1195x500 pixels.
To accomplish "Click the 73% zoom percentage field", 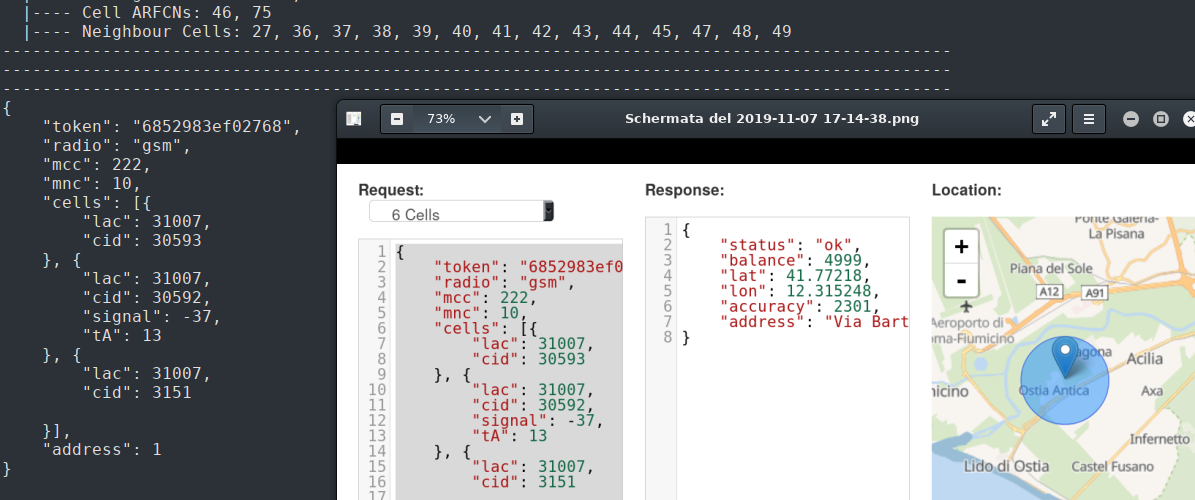I will [x=441, y=119].
